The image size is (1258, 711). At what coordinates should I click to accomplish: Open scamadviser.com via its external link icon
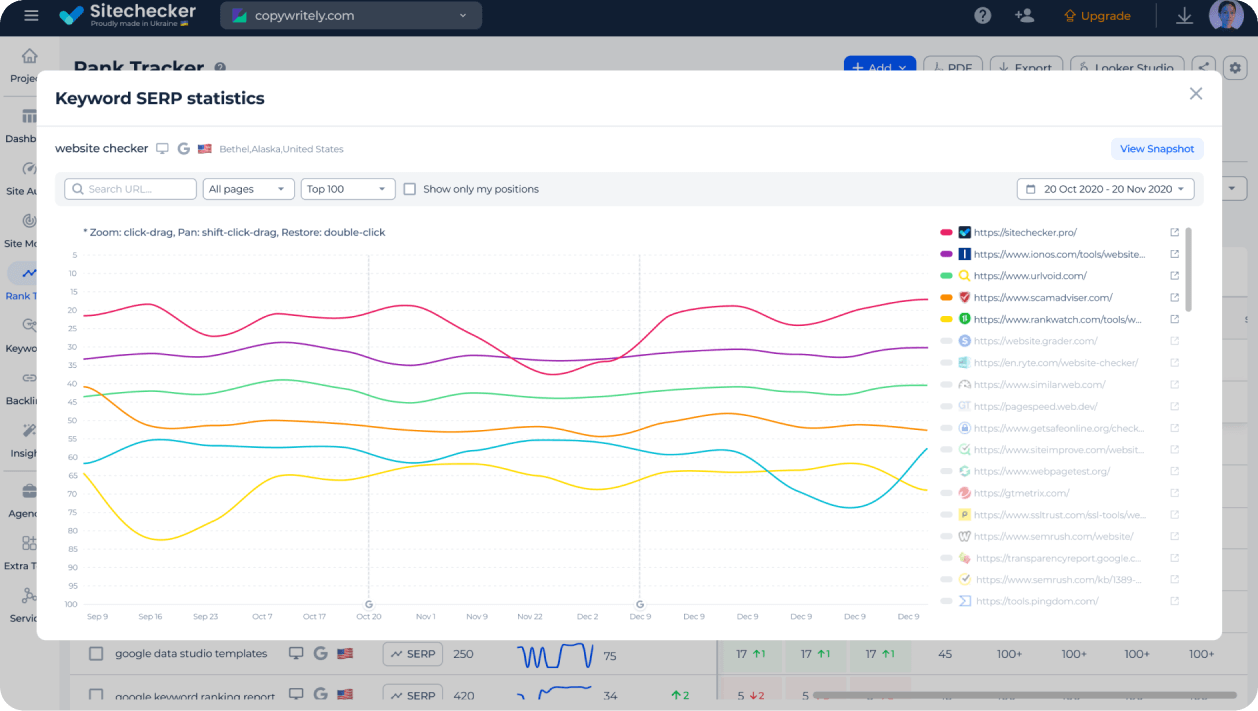(1175, 297)
